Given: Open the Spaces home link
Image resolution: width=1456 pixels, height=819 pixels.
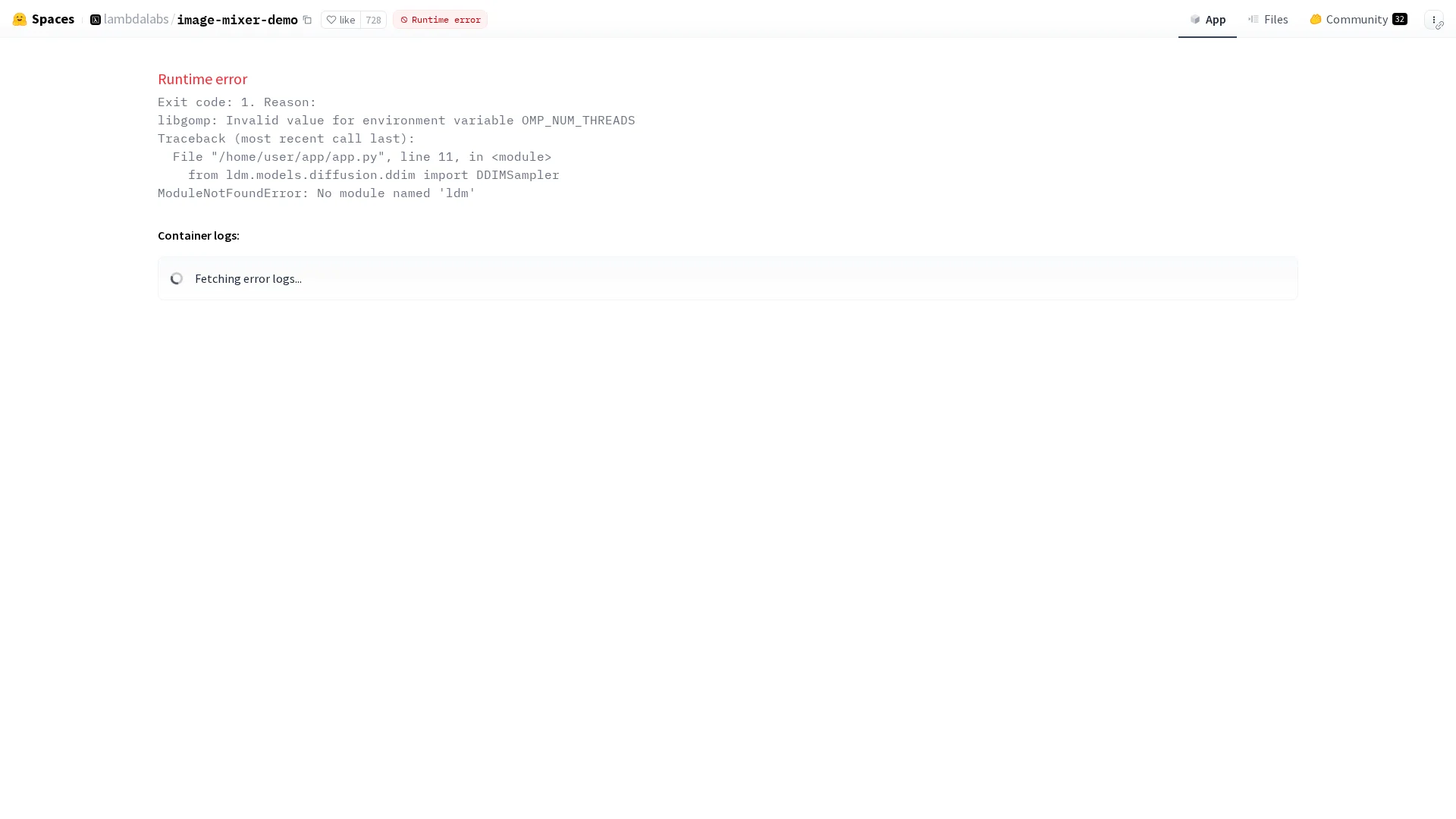Looking at the screenshot, I should 52,19.
